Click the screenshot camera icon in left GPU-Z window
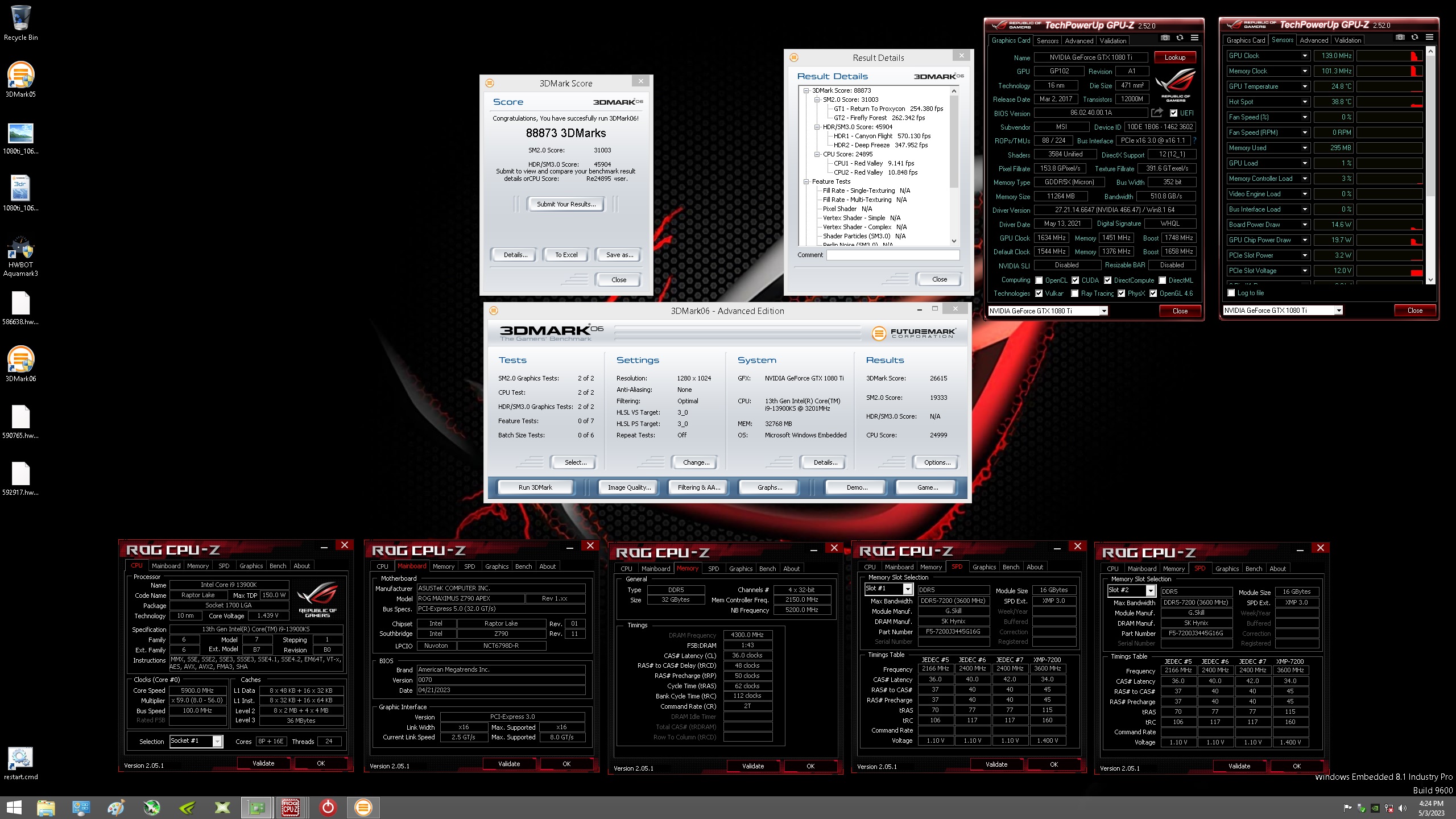 (1165, 38)
